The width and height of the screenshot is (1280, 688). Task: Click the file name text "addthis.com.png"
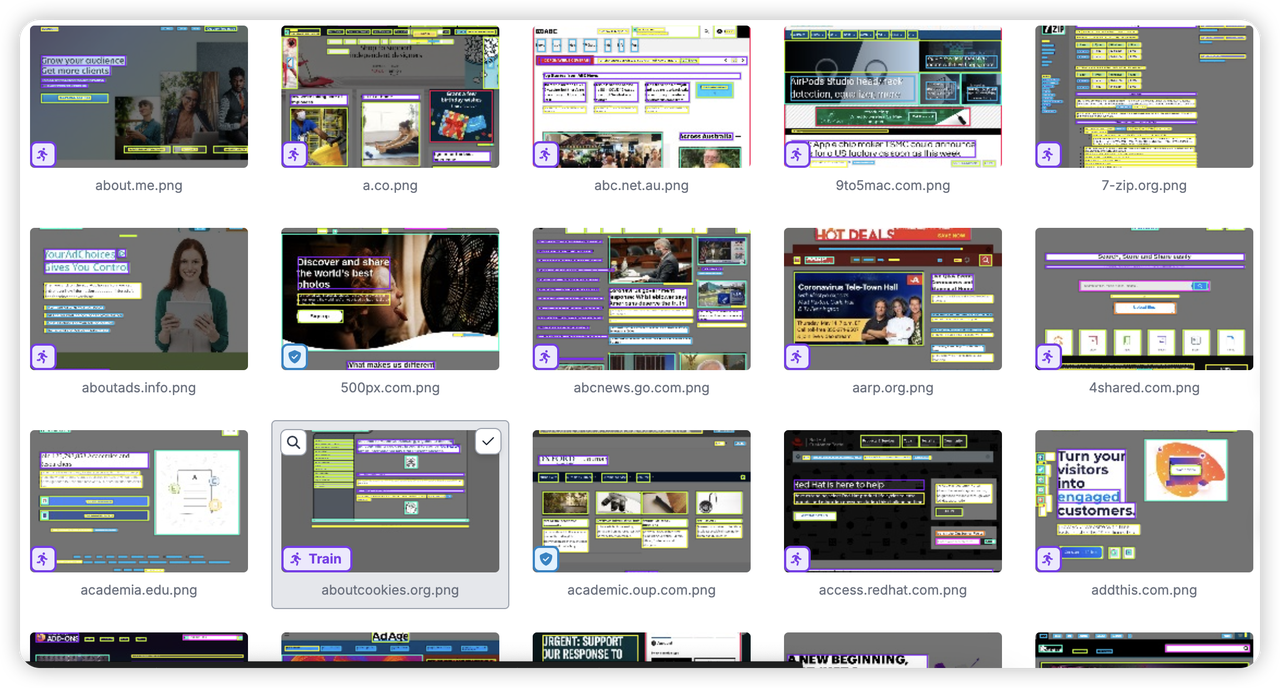(x=1144, y=590)
